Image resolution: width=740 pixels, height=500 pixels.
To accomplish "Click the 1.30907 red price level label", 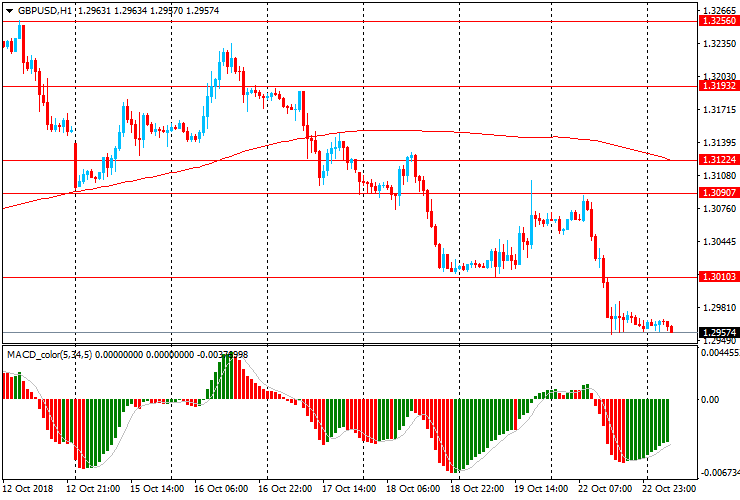I will [x=719, y=193].
